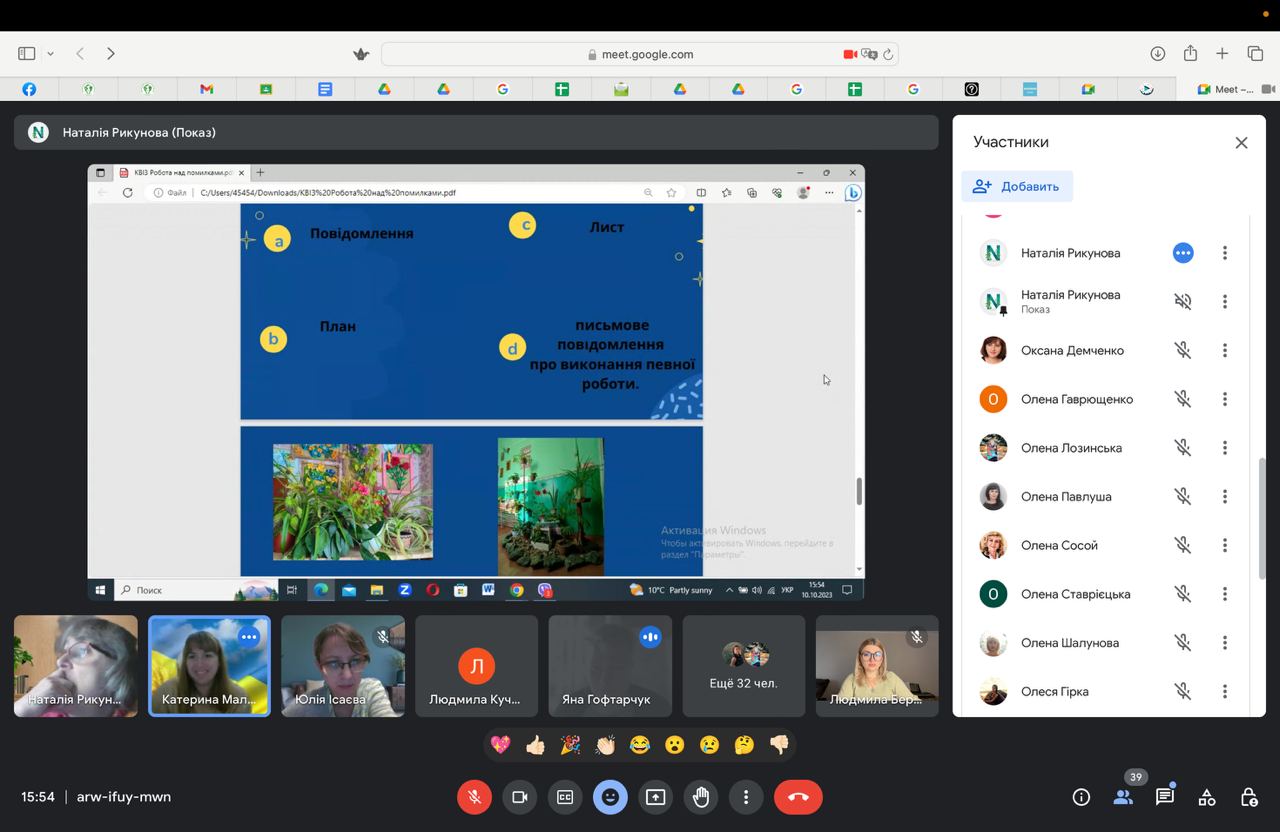Screen dimensions: 1280x832
Task: Send the sad face reaction
Action: 709,745
